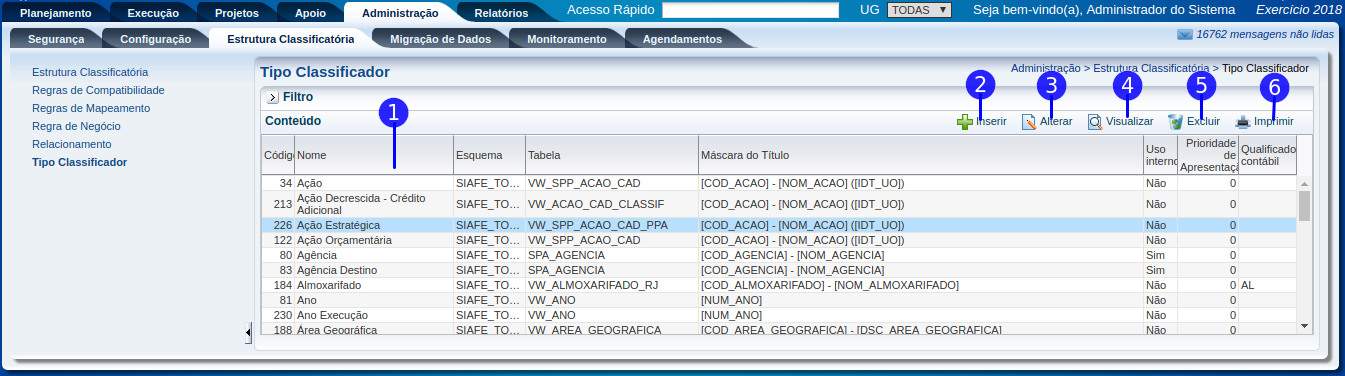Viewport: 1345px width, 376px height.
Task: Click the green plus Inserir icon
Action: (x=964, y=122)
